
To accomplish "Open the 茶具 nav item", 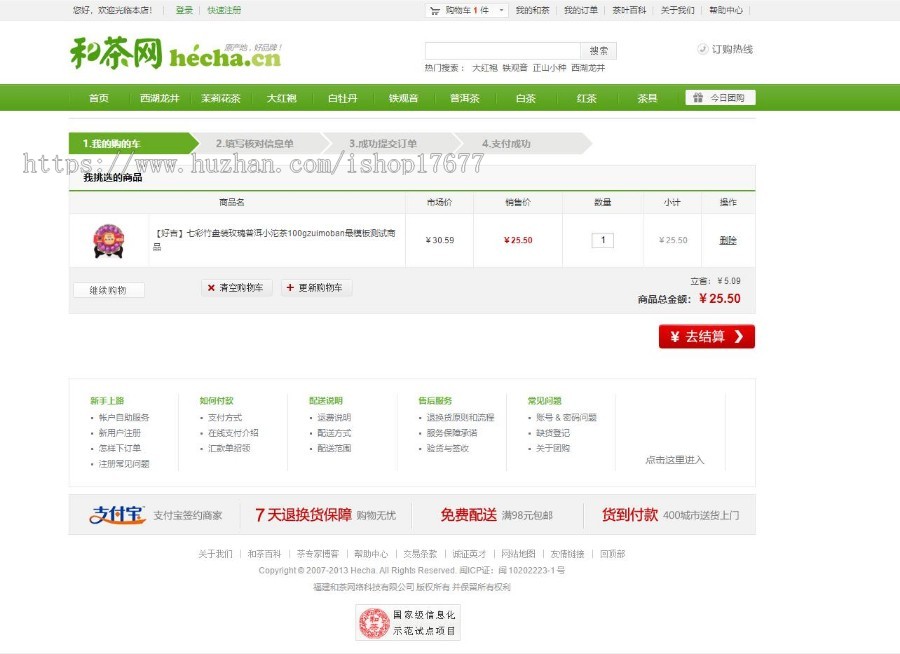I will pyautogui.click(x=647, y=98).
